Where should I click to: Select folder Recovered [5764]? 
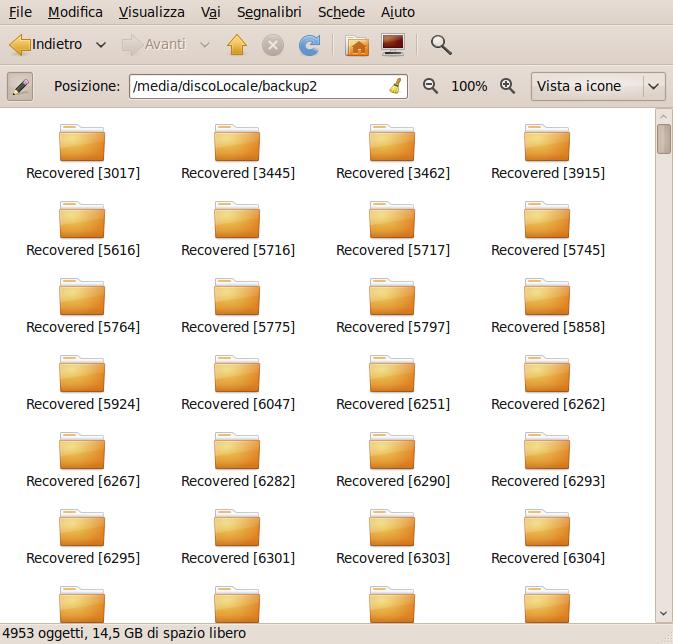(82, 307)
